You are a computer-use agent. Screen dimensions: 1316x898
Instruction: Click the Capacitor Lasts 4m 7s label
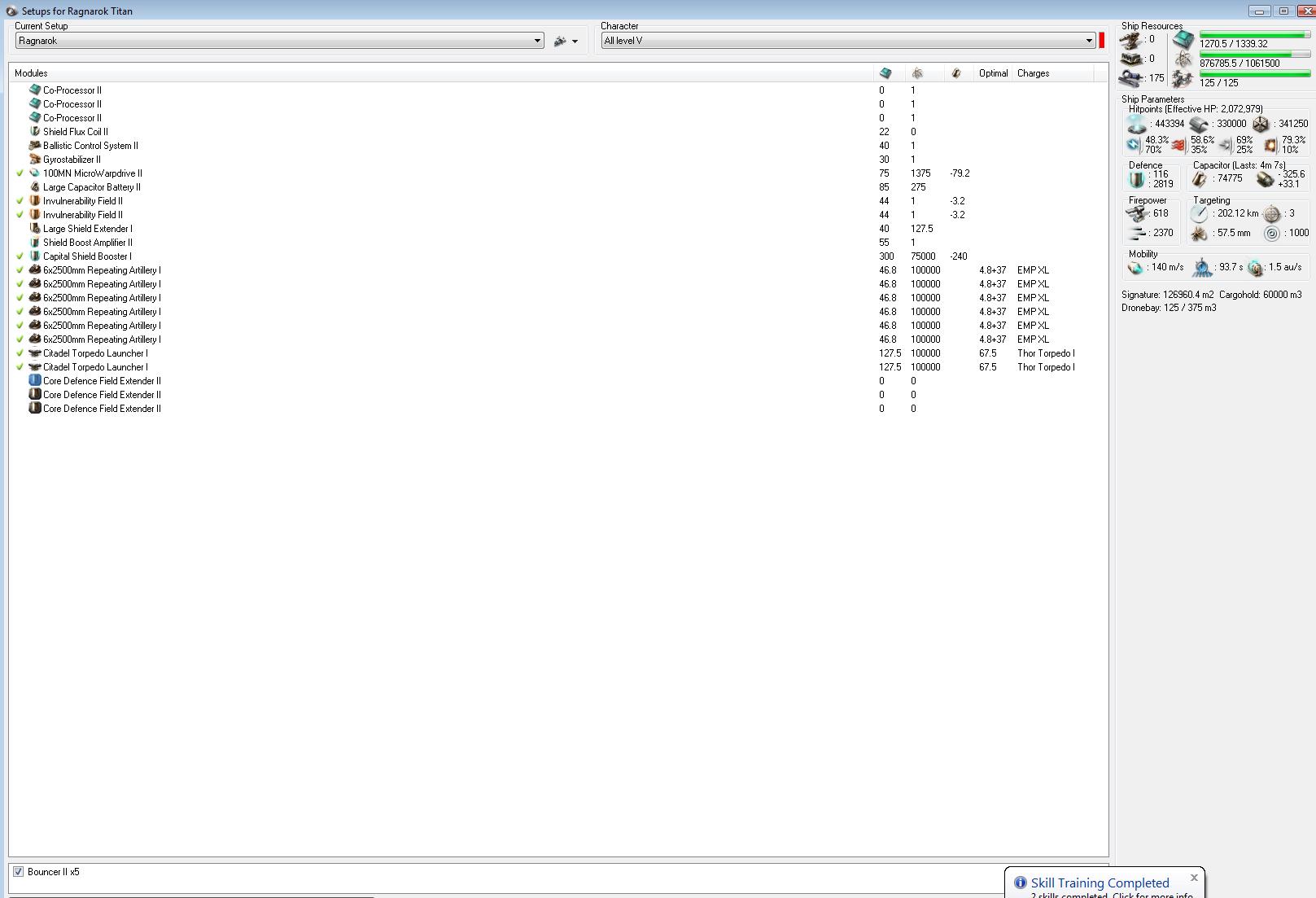click(1239, 165)
